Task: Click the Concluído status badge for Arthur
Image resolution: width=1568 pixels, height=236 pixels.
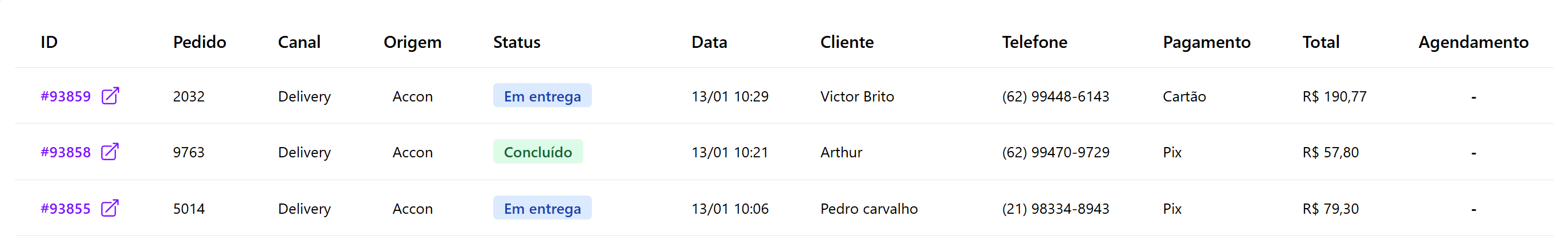Action: (x=538, y=152)
